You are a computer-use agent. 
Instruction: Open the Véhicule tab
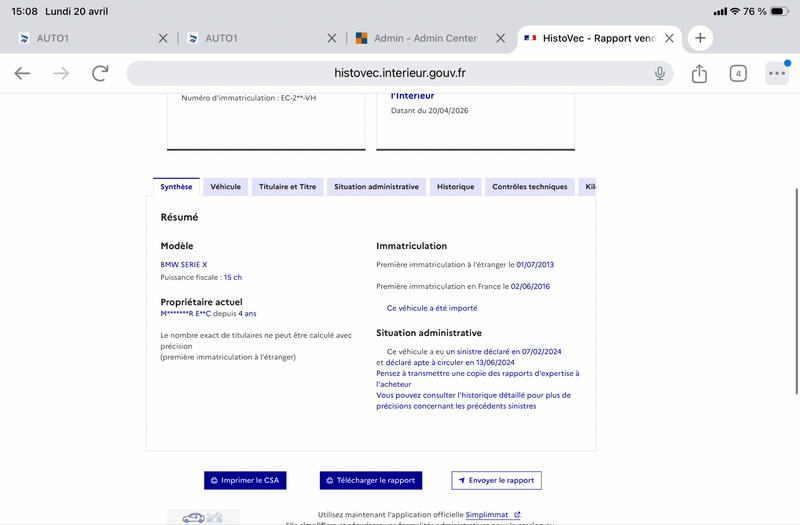(226, 187)
